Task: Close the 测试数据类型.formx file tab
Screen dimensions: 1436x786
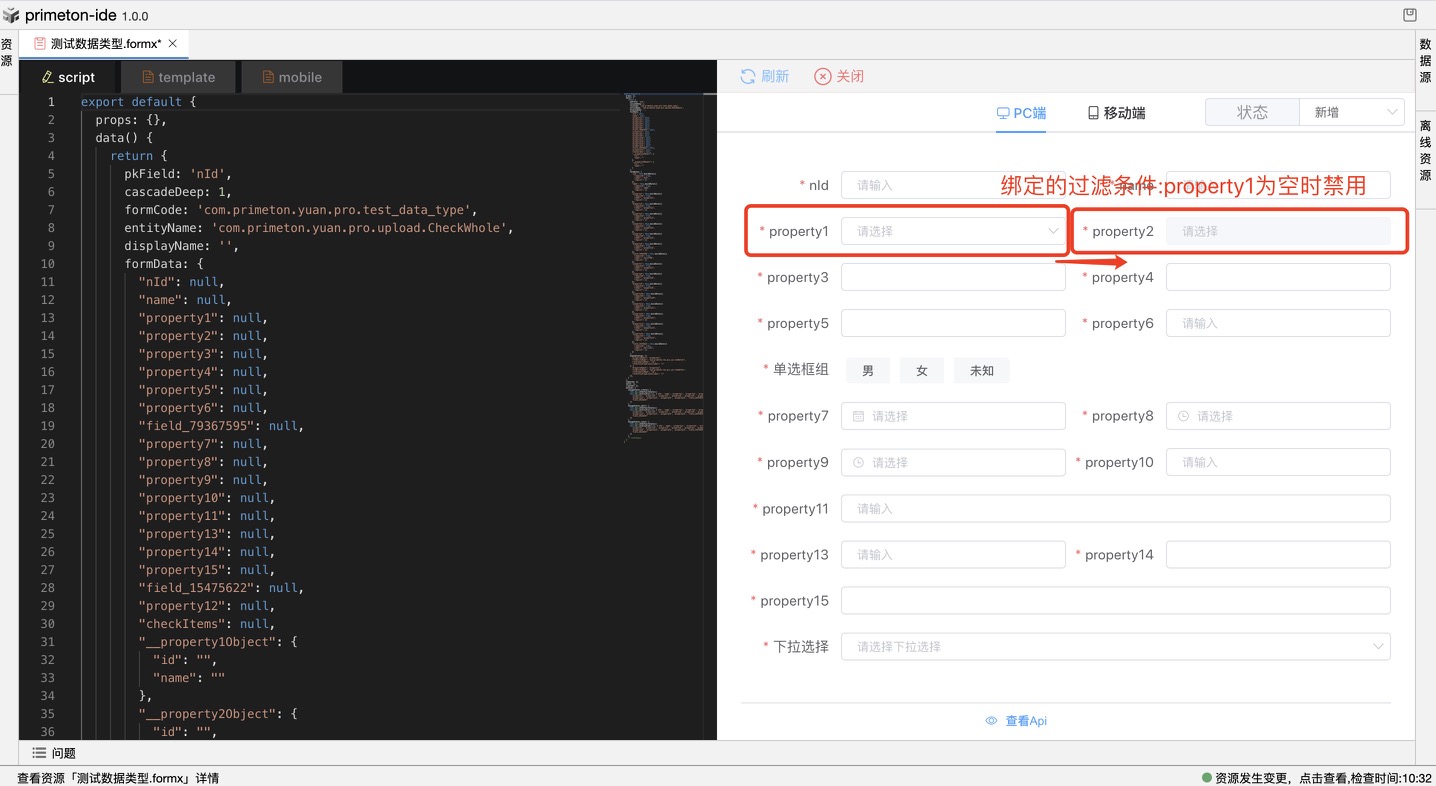Action: pyautogui.click(x=173, y=44)
